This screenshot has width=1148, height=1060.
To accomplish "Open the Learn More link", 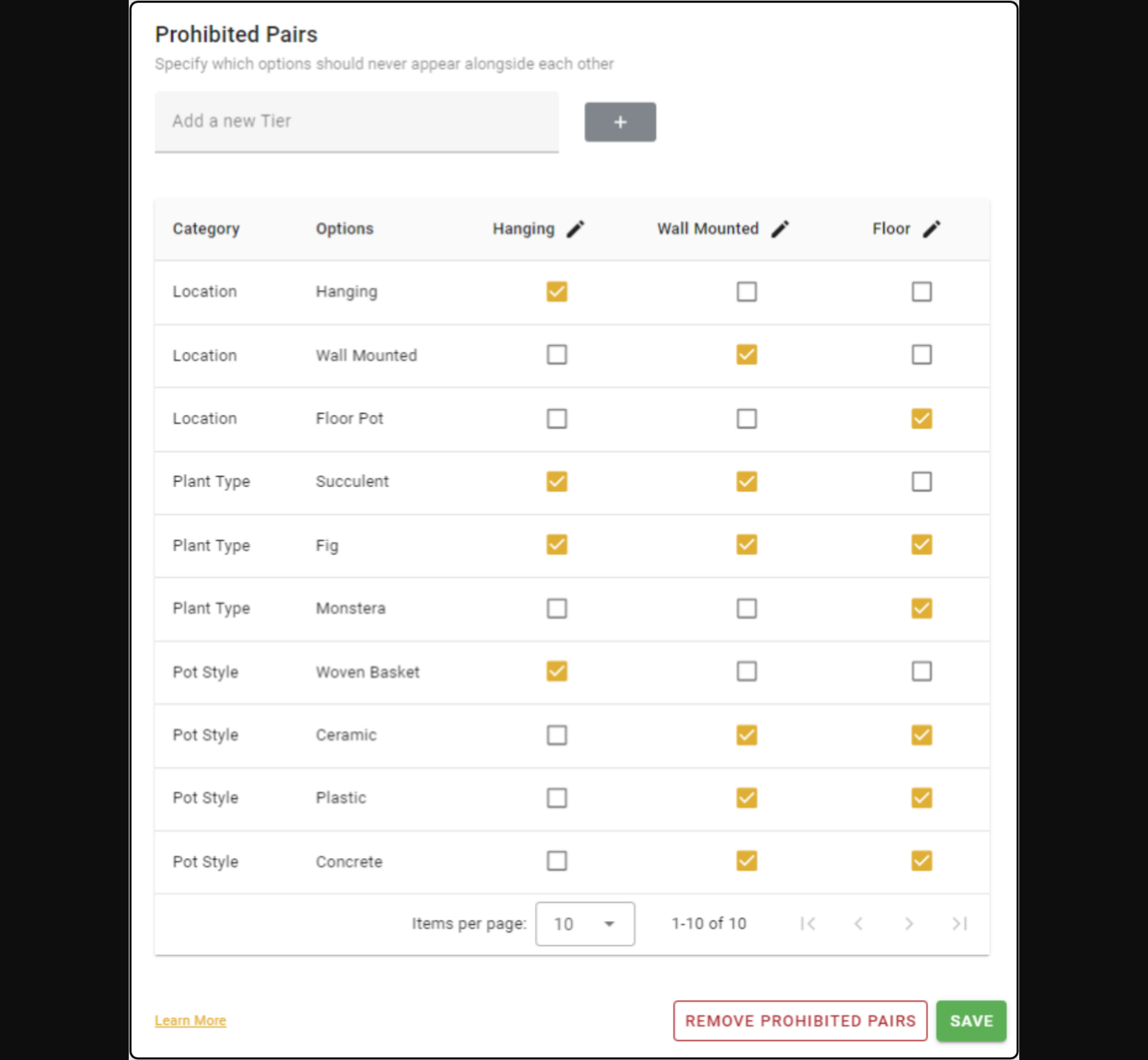I will (x=190, y=1021).
